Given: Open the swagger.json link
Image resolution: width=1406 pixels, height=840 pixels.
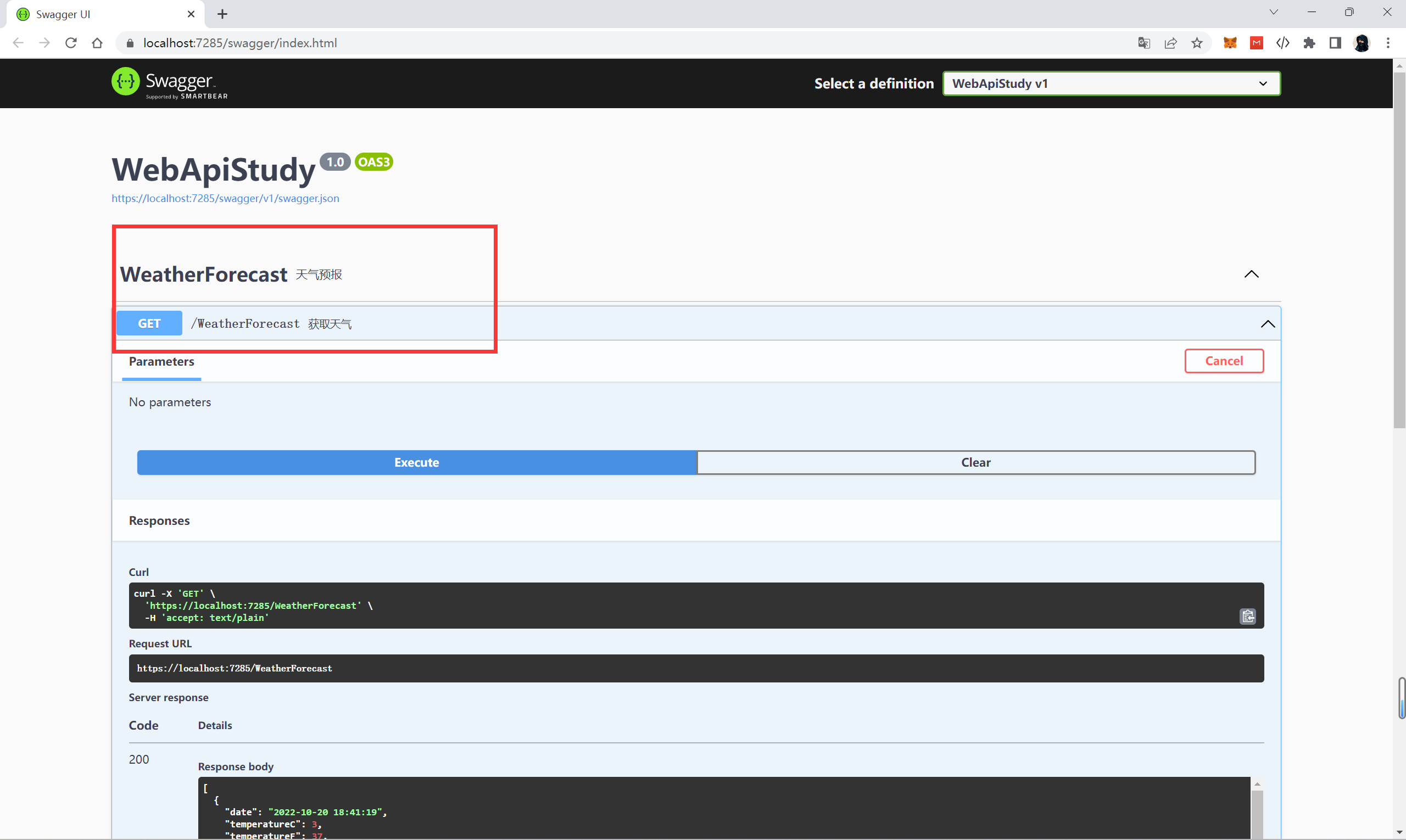Looking at the screenshot, I should (225, 199).
